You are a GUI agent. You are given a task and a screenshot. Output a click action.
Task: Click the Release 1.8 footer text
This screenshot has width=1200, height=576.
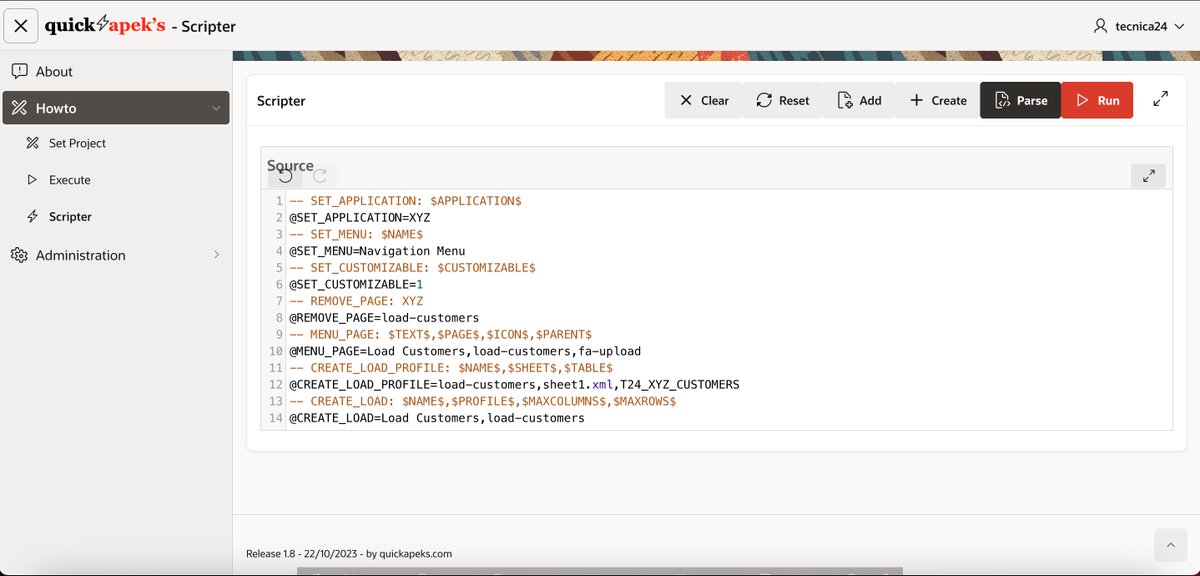tap(349, 553)
